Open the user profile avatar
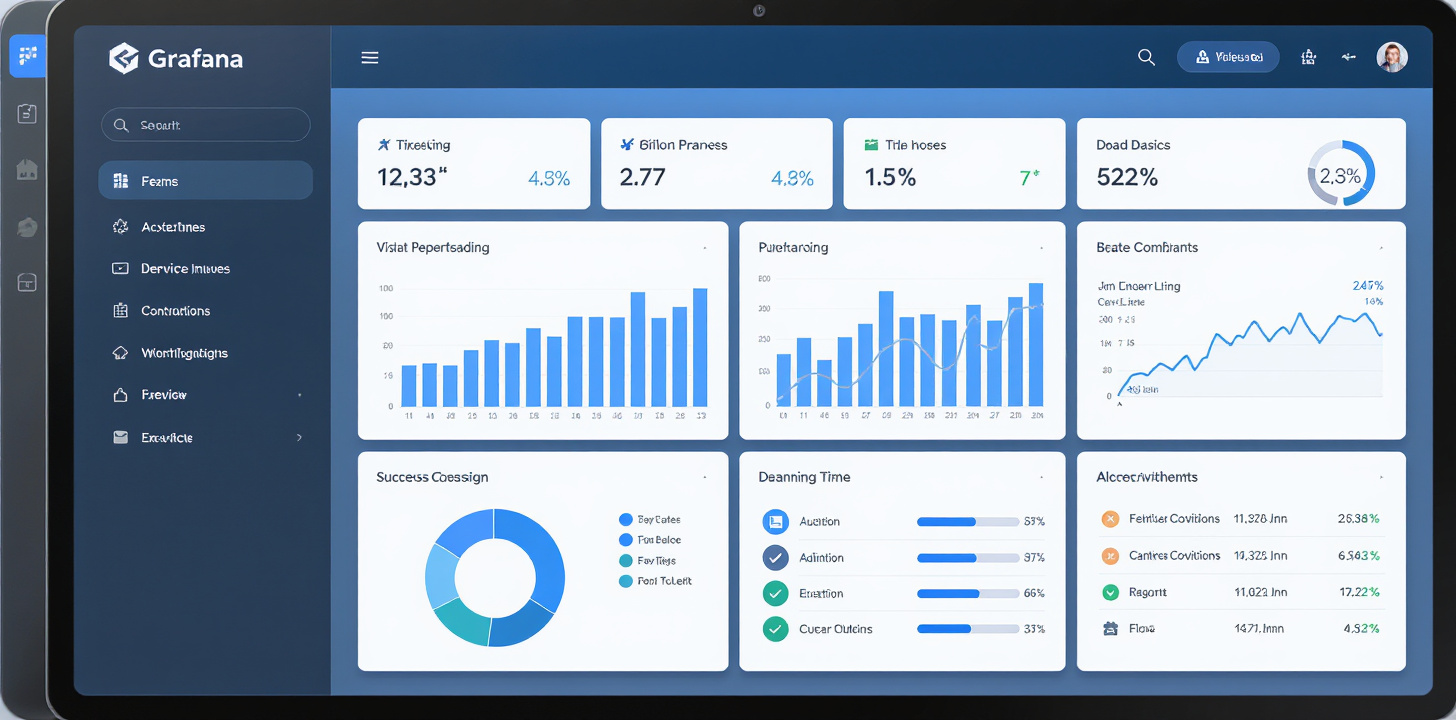 pos(1391,58)
